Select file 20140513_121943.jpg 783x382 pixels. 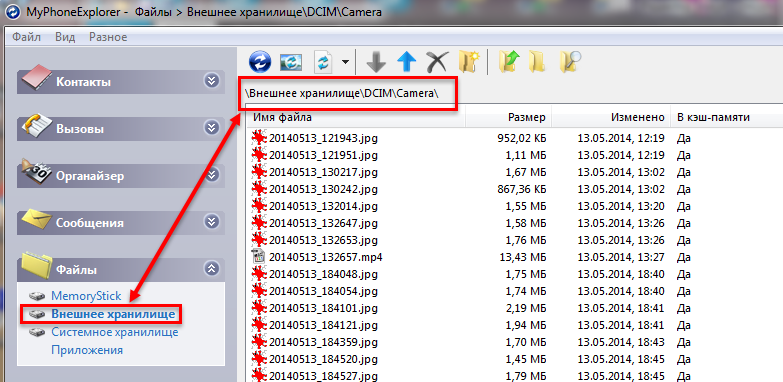point(323,138)
